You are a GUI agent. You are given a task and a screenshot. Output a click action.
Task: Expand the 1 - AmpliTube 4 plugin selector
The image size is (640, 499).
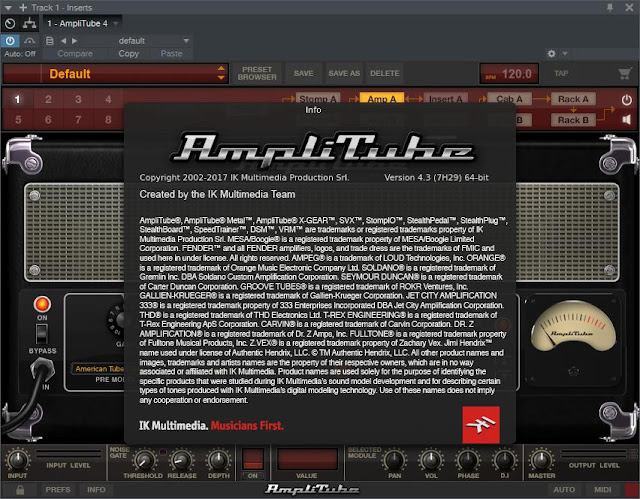coord(116,23)
